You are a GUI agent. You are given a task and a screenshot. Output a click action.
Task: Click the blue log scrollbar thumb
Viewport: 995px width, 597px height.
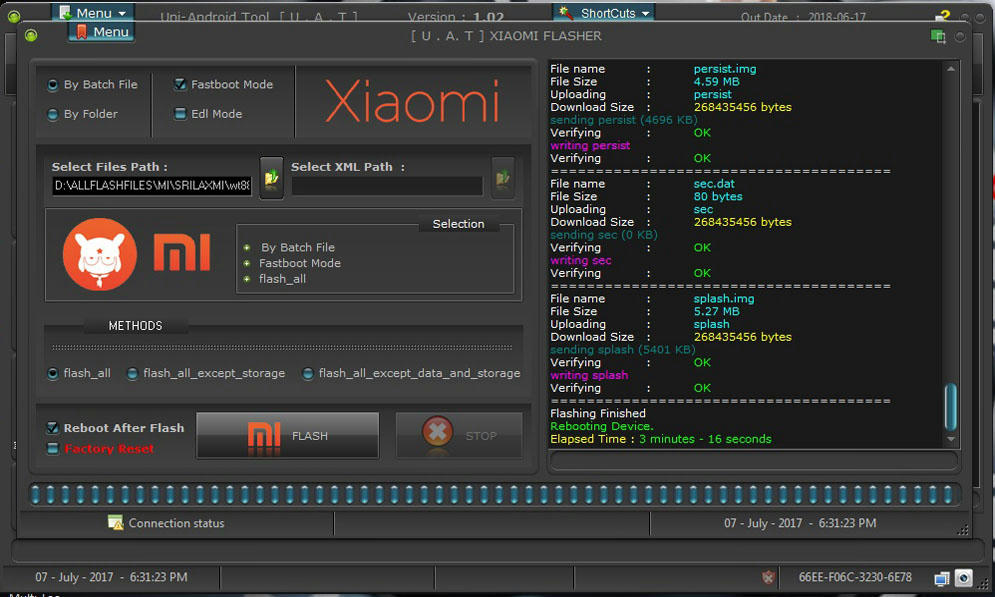coord(951,407)
